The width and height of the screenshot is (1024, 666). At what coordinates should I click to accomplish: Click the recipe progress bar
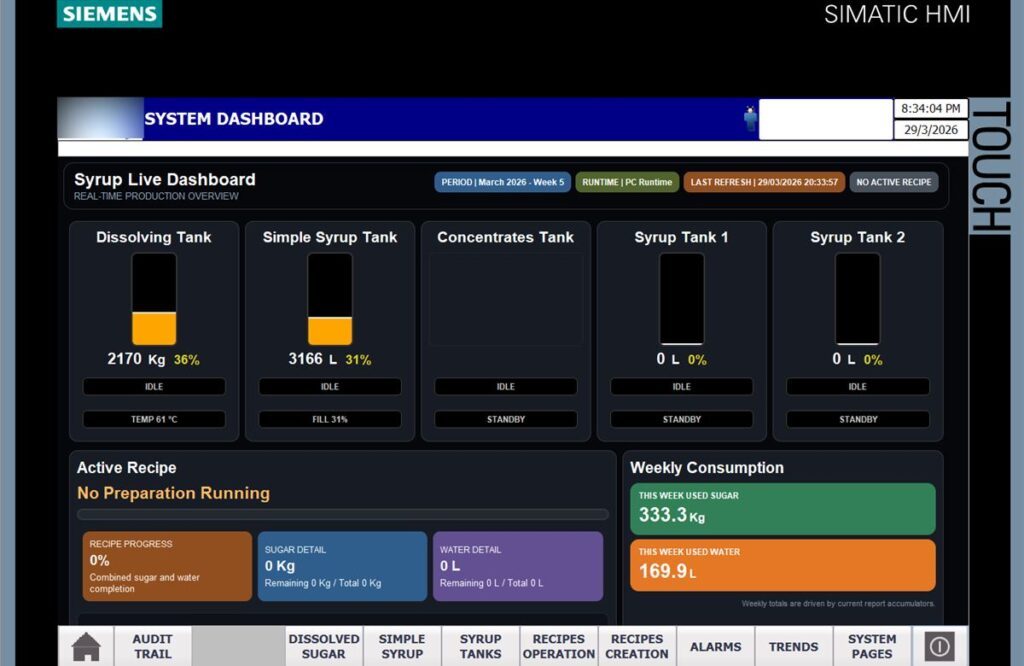343,515
